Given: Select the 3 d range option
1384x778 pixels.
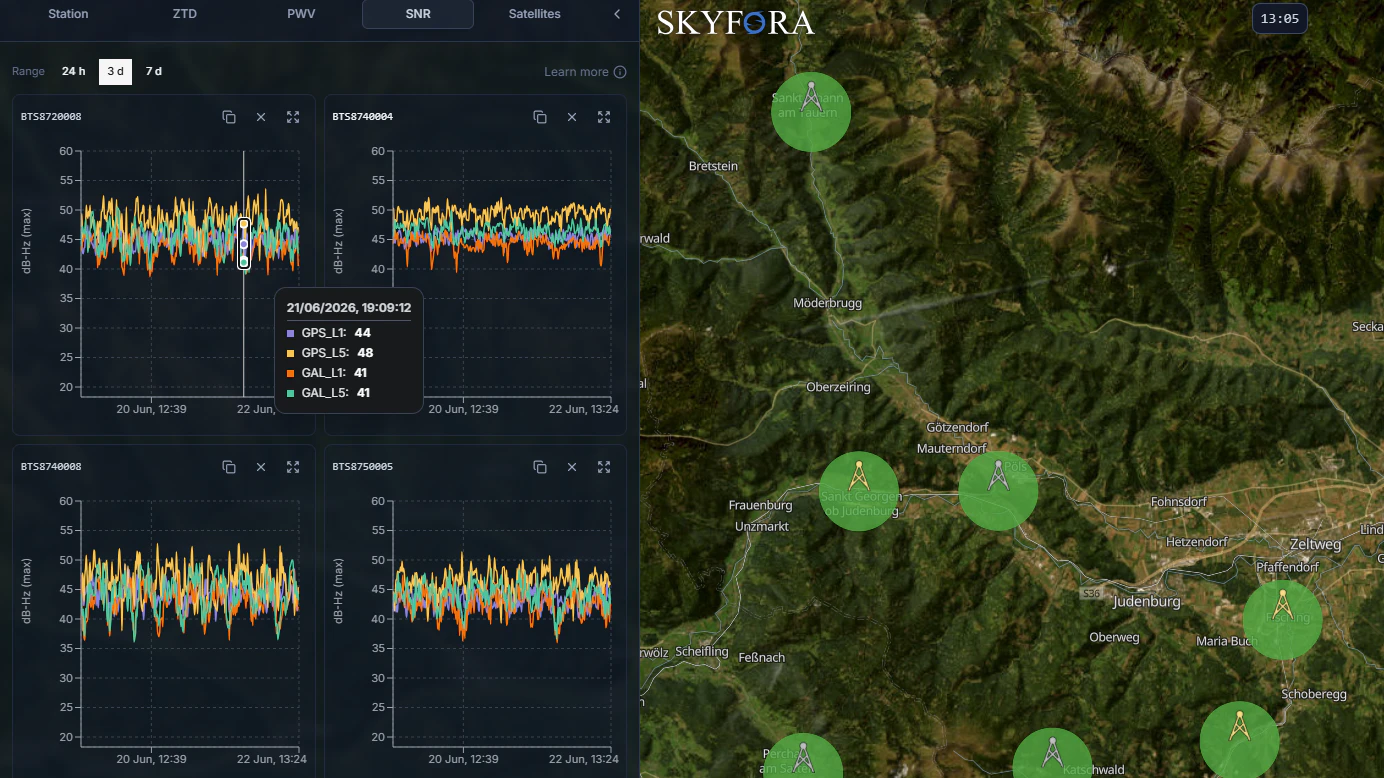Looking at the screenshot, I should click(116, 72).
